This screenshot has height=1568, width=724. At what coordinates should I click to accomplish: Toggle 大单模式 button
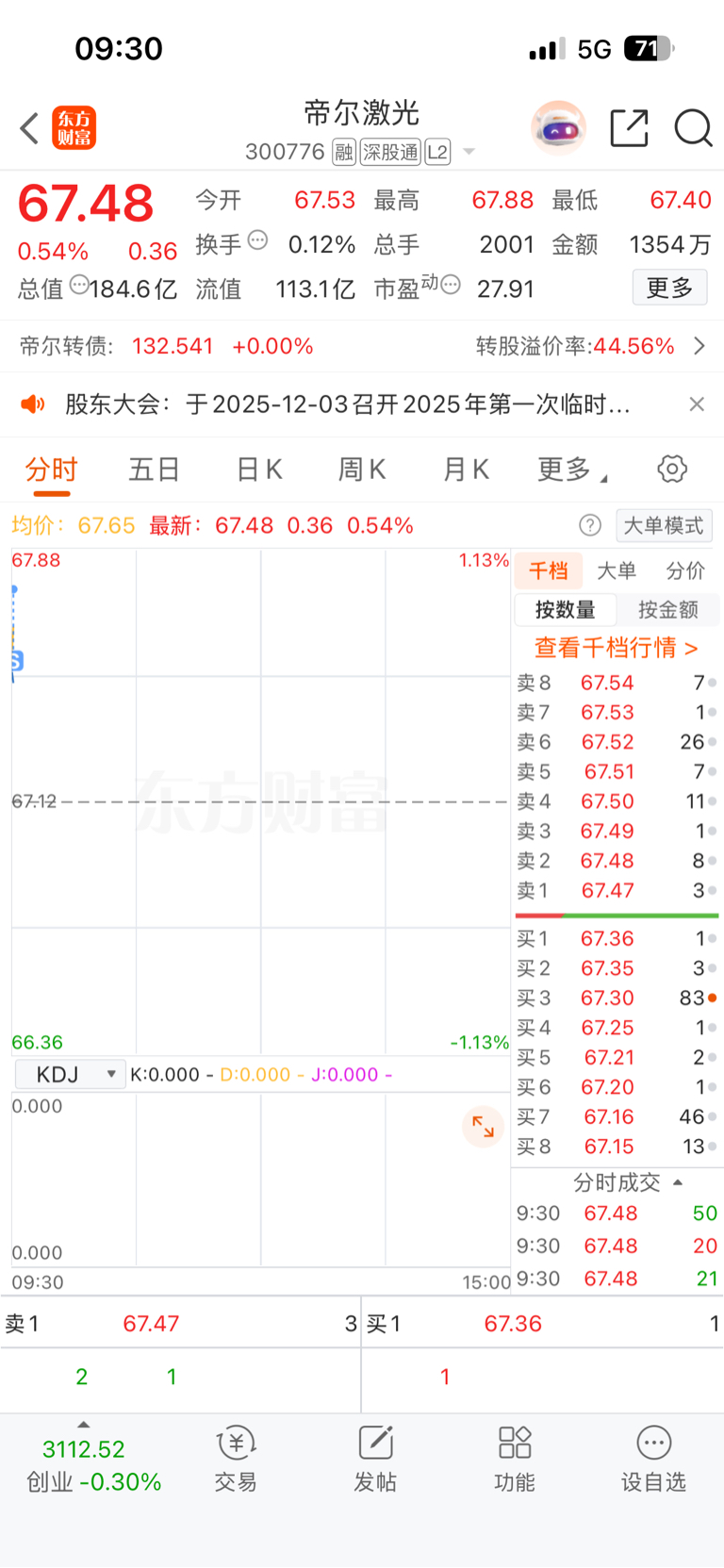point(664,525)
